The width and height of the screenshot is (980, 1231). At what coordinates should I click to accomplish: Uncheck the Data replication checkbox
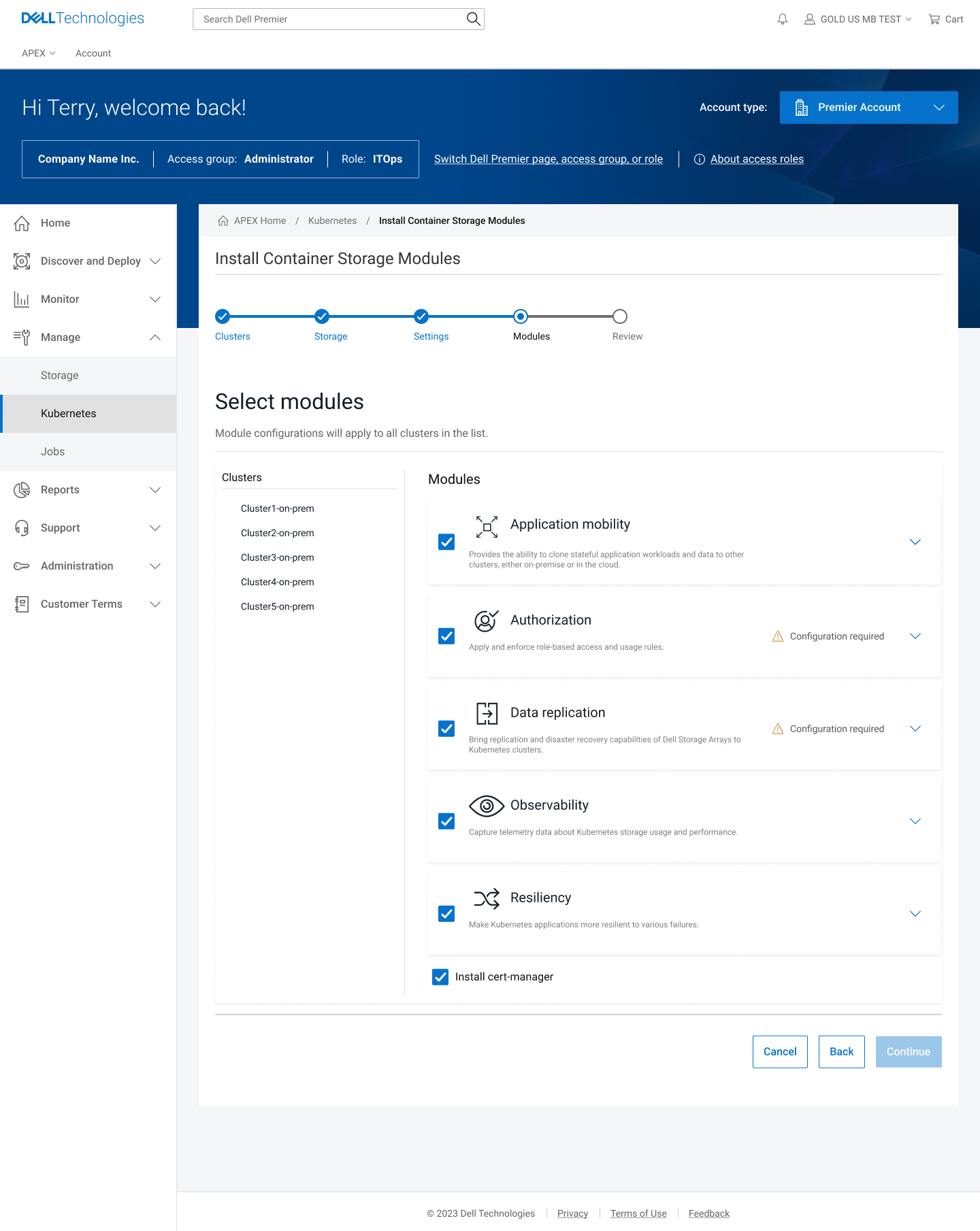click(x=446, y=729)
